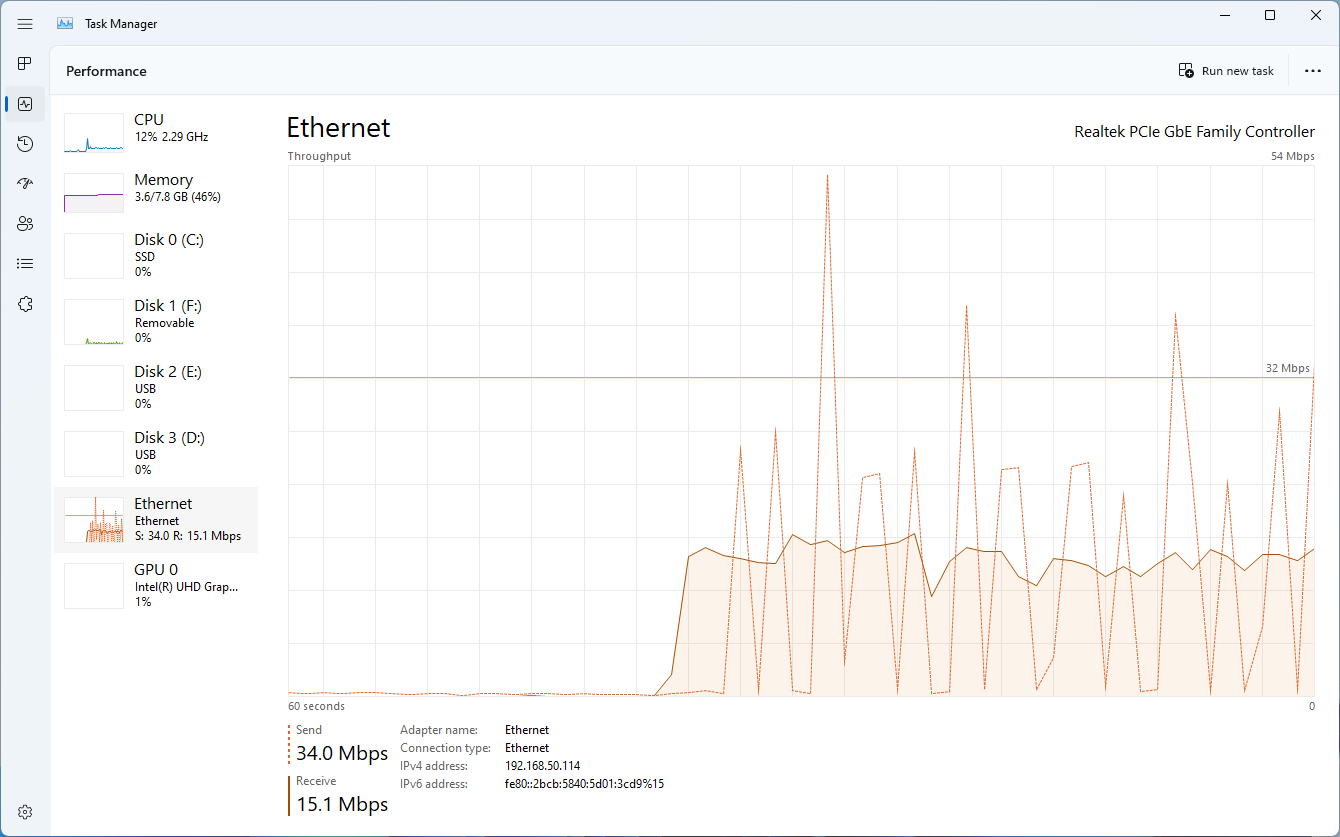Image resolution: width=1340 pixels, height=837 pixels.
Task: Open the three-dot more options menu
Action: [x=1313, y=71]
